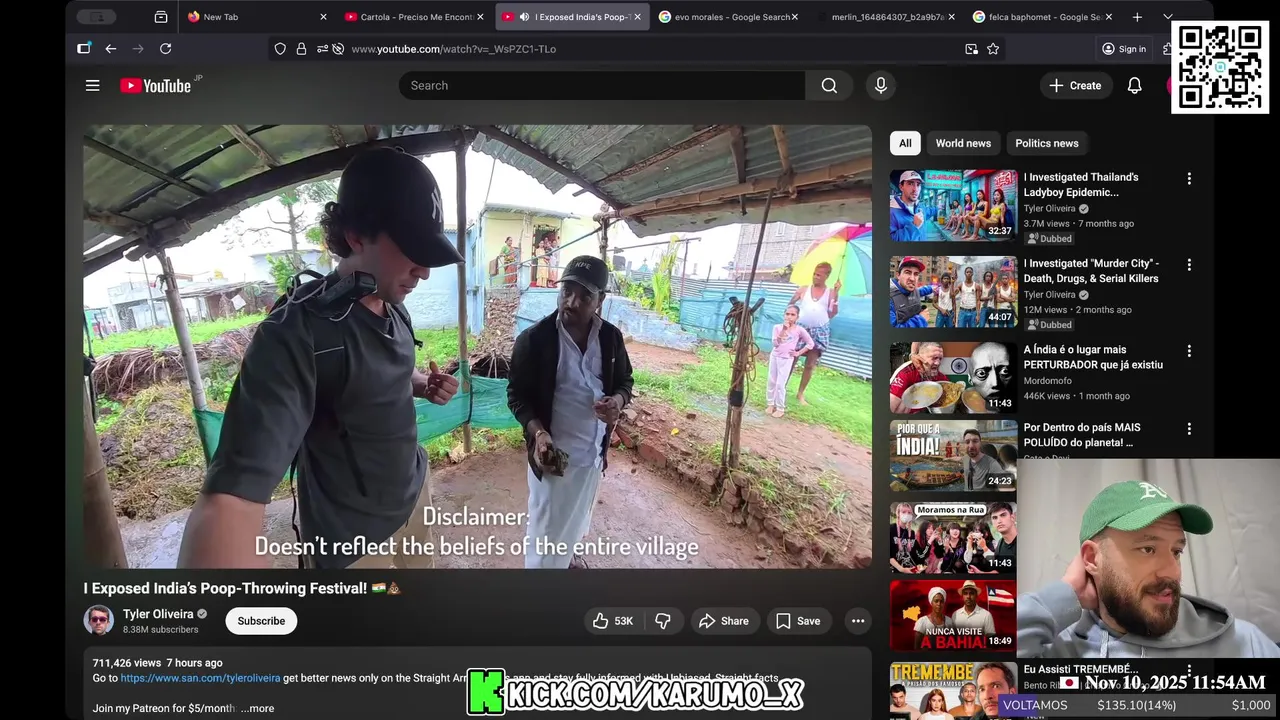Mute the playing YouTube tab speaker icon
1280x720 pixels.
[524, 17]
